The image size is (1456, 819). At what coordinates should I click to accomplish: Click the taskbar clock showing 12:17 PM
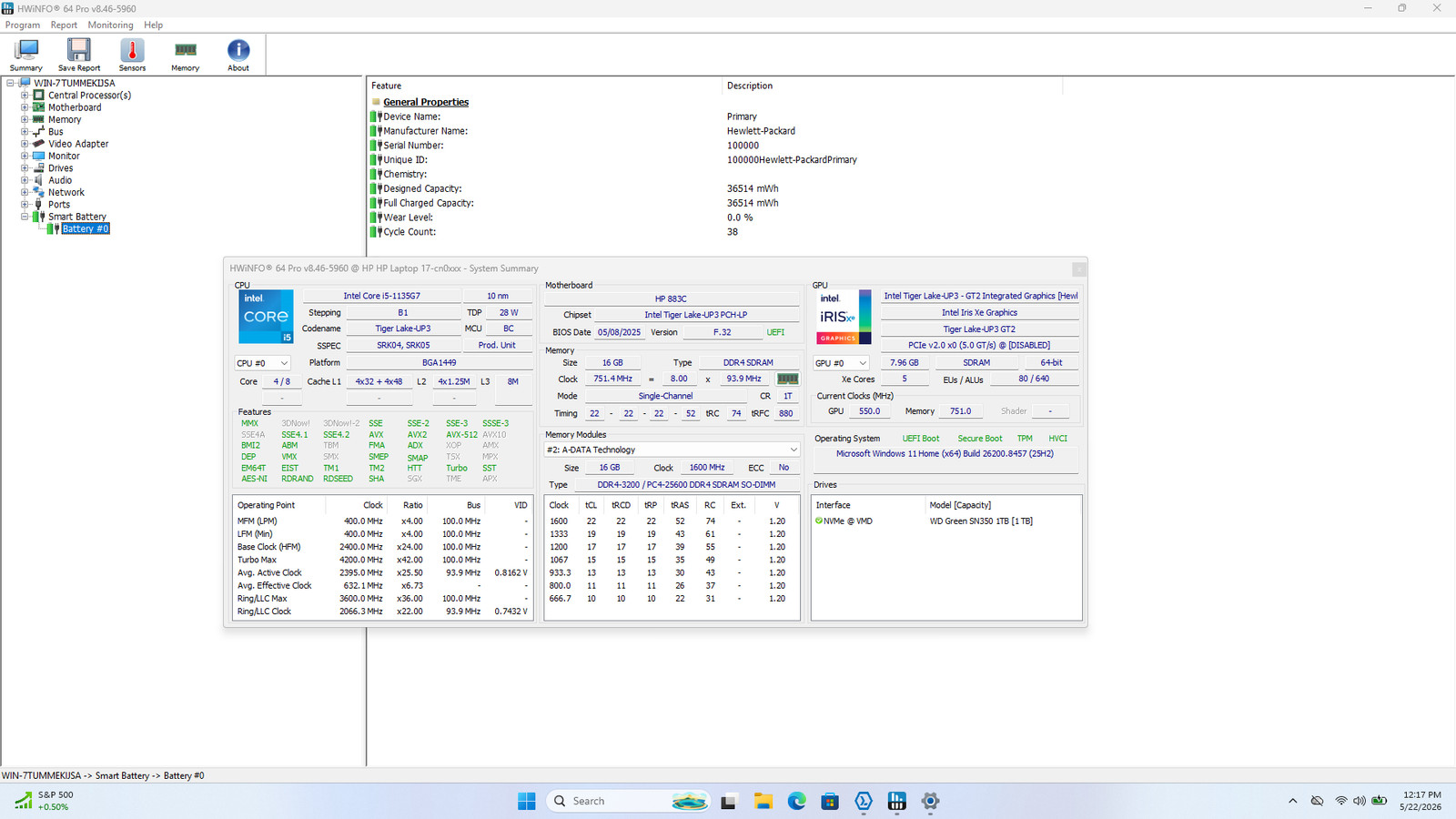pos(1421,801)
